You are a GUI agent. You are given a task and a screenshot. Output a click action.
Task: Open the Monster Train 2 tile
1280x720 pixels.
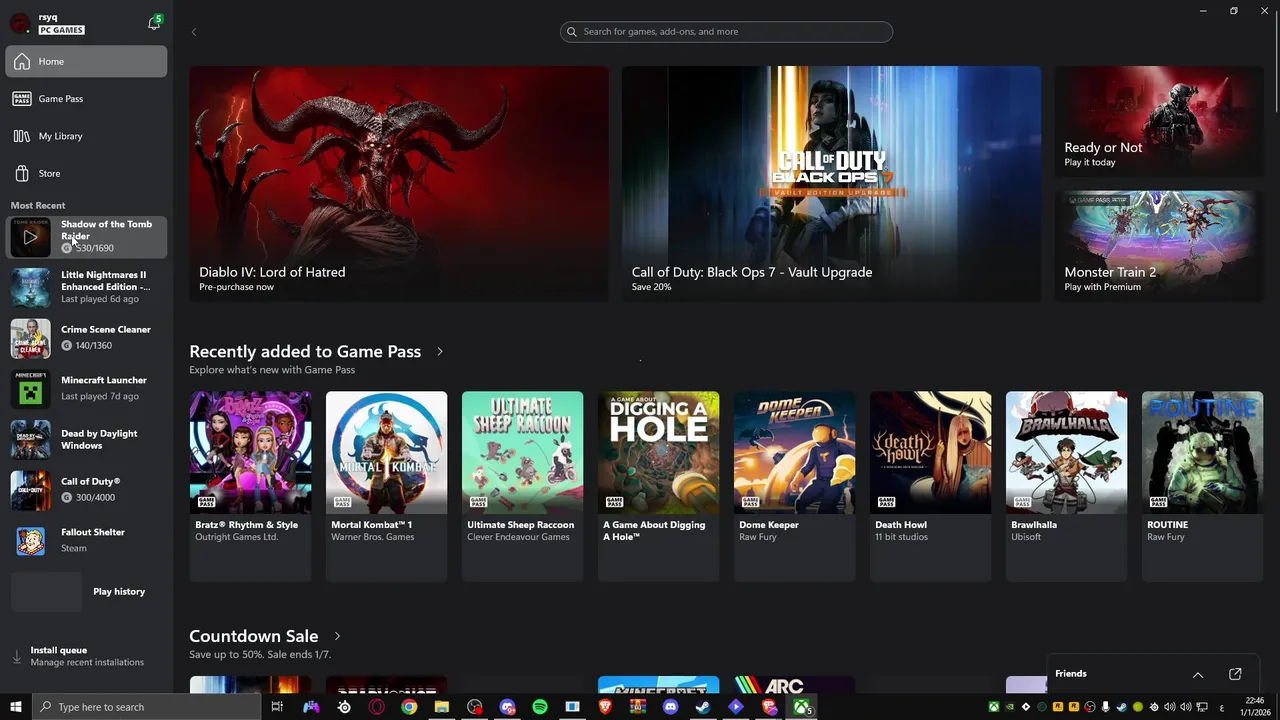click(x=1158, y=246)
